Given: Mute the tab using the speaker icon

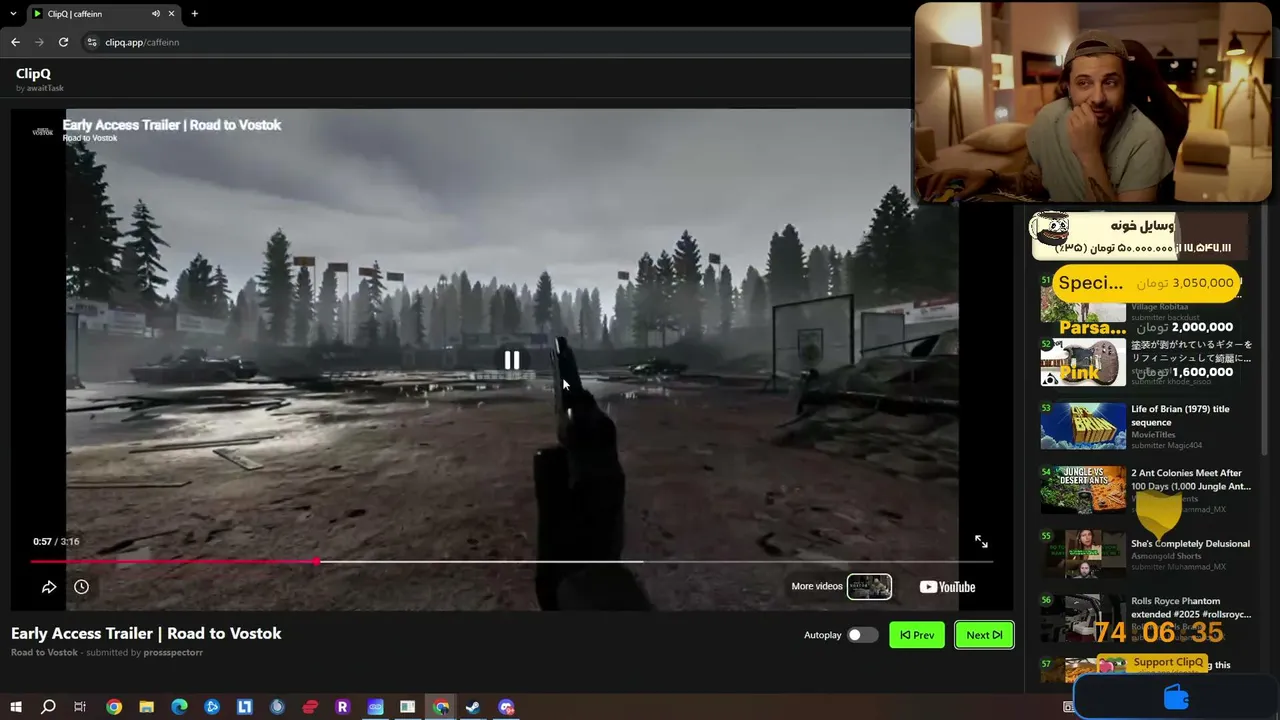Looking at the screenshot, I should [x=156, y=14].
